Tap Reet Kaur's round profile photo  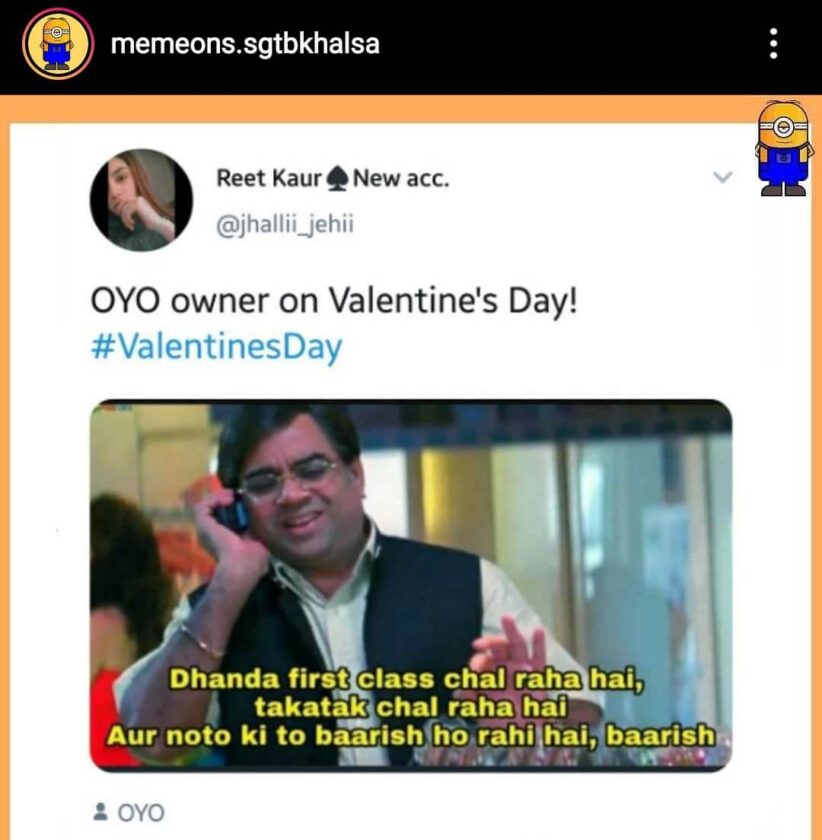(141, 200)
